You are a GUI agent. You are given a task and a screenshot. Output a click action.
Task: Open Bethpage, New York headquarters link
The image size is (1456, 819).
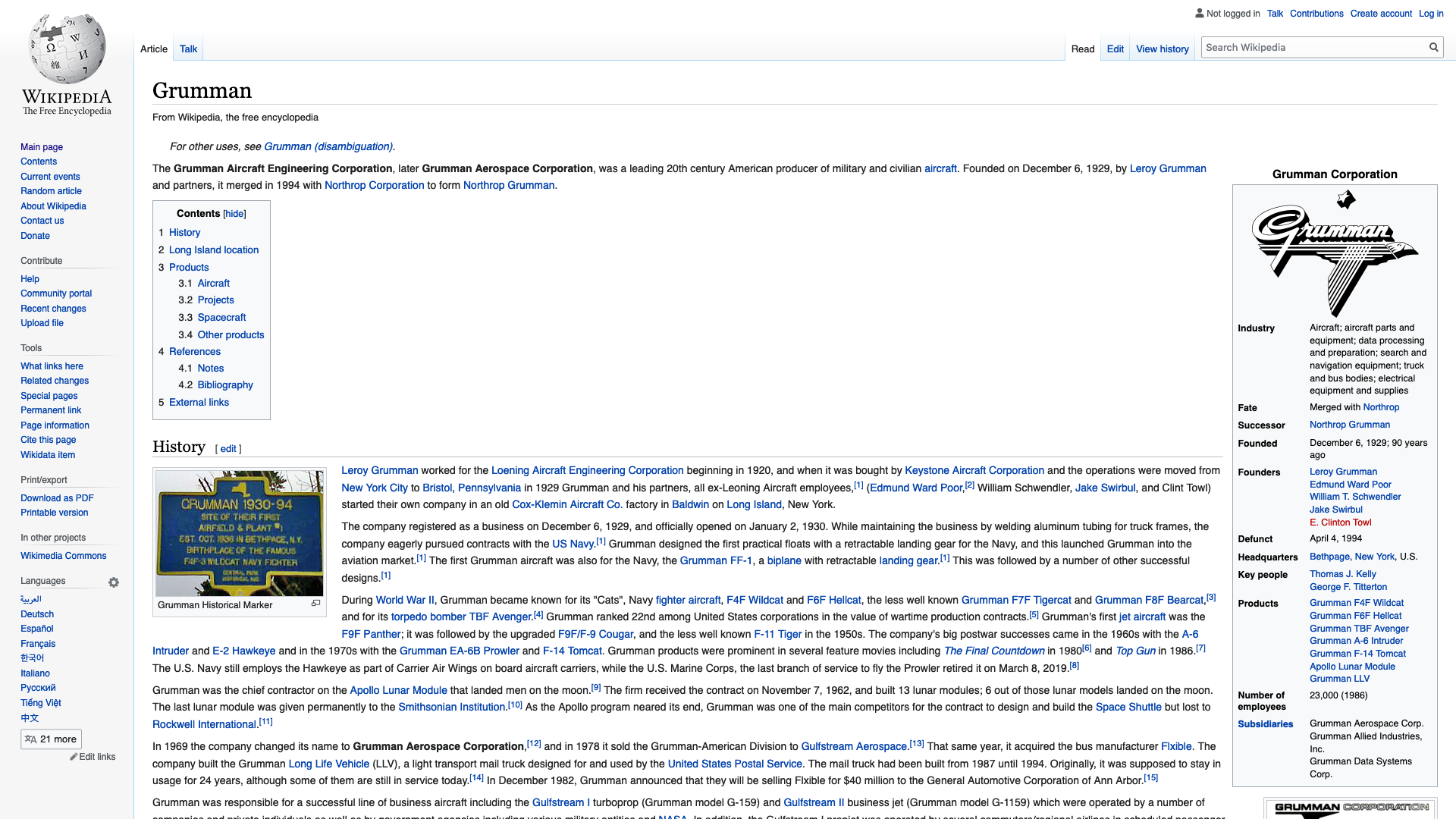point(1352,557)
